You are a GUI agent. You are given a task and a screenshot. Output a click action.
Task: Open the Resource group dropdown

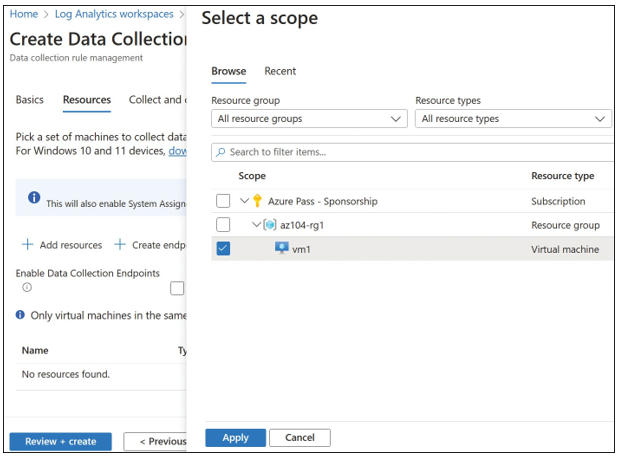309,119
